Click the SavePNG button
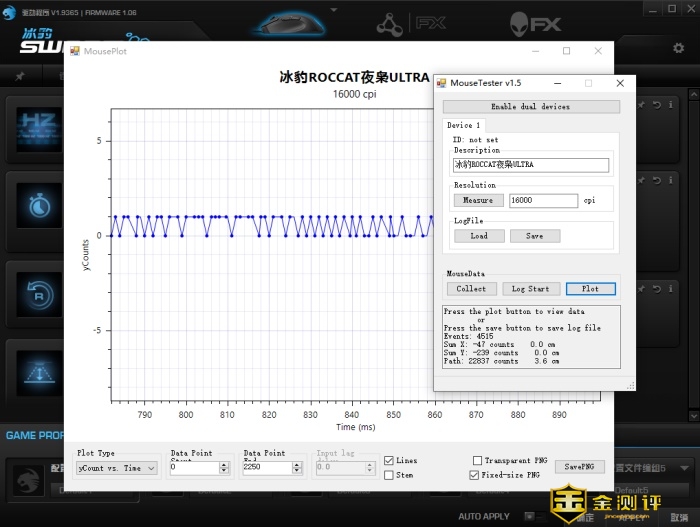The height and width of the screenshot is (527, 700). 580,467
